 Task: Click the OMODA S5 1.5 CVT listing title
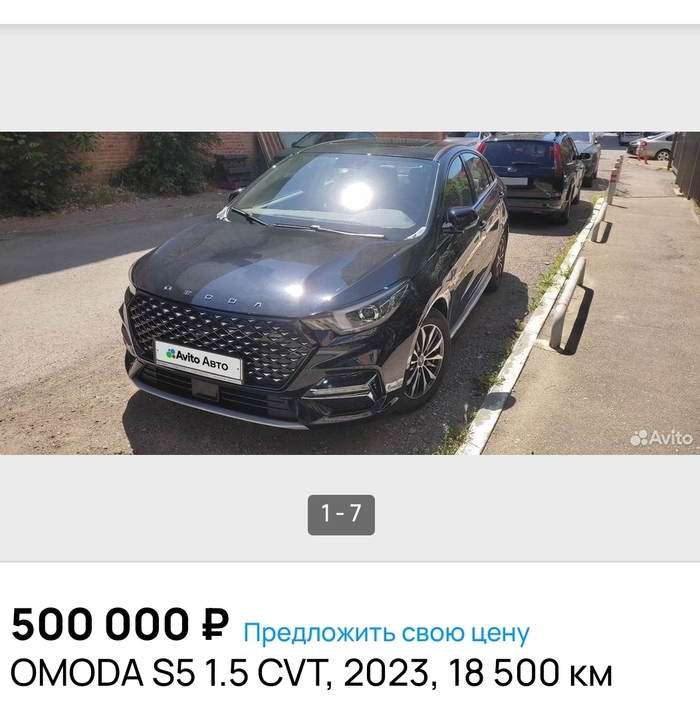[x=311, y=673]
